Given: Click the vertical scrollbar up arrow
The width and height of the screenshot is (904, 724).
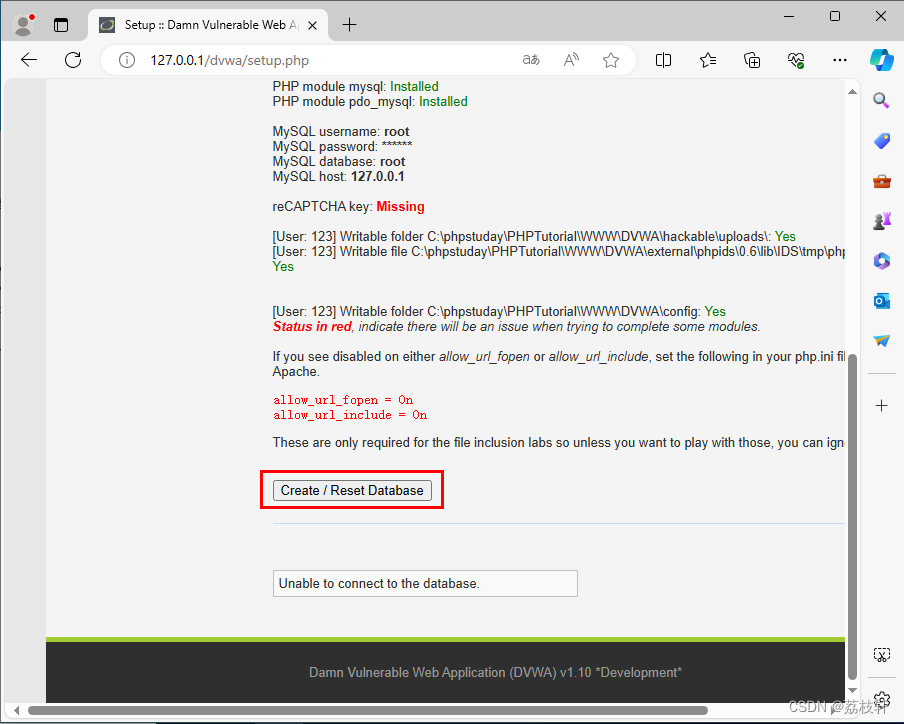Looking at the screenshot, I should click(852, 92).
